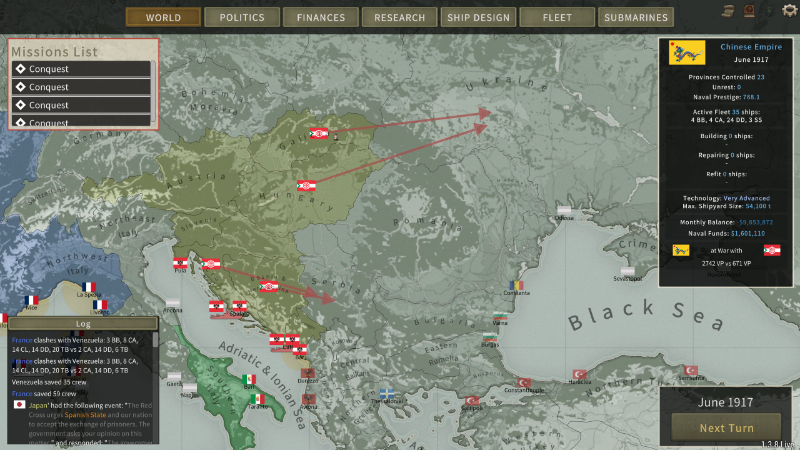The width and height of the screenshot is (800, 450).
Task: Open the red book icon
Action: pos(747,10)
